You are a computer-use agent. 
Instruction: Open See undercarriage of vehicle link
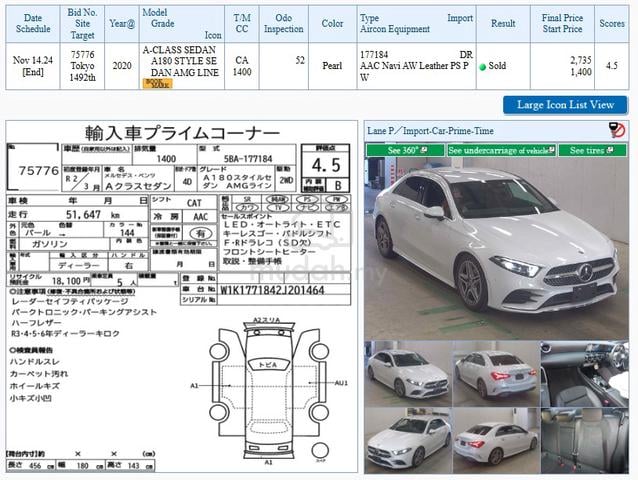pyautogui.click(x=501, y=150)
